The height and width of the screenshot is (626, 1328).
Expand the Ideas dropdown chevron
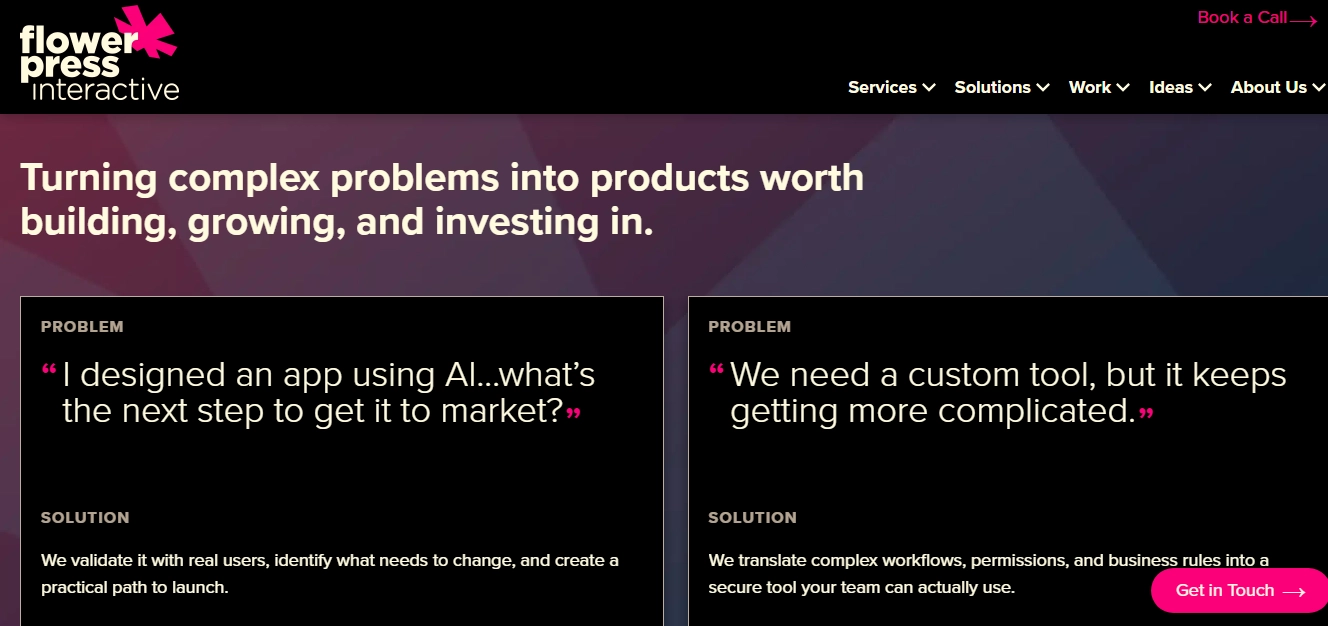click(x=1205, y=88)
